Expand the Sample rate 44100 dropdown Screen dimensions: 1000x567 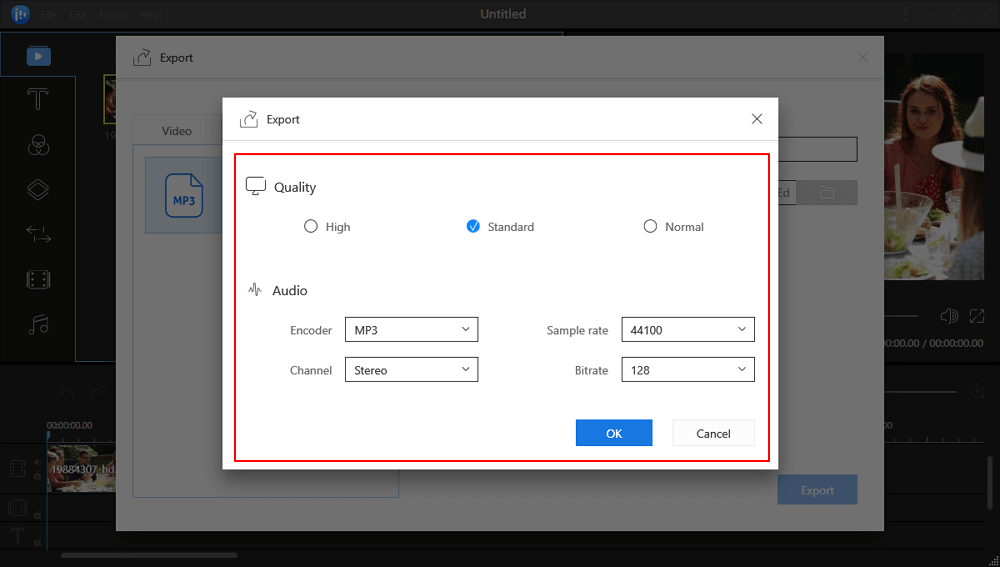tap(687, 330)
